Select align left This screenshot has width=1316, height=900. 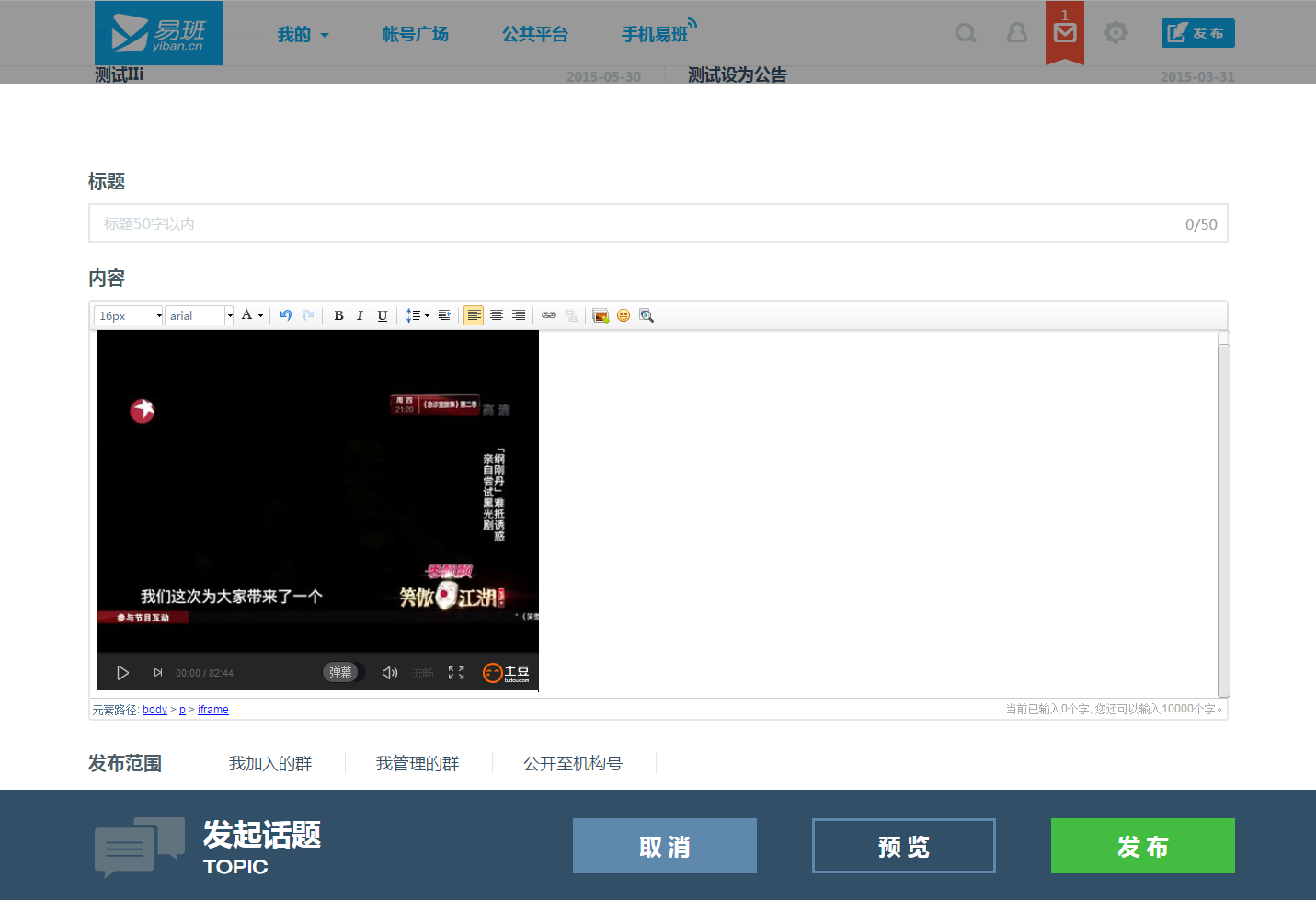tap(474, 315)
